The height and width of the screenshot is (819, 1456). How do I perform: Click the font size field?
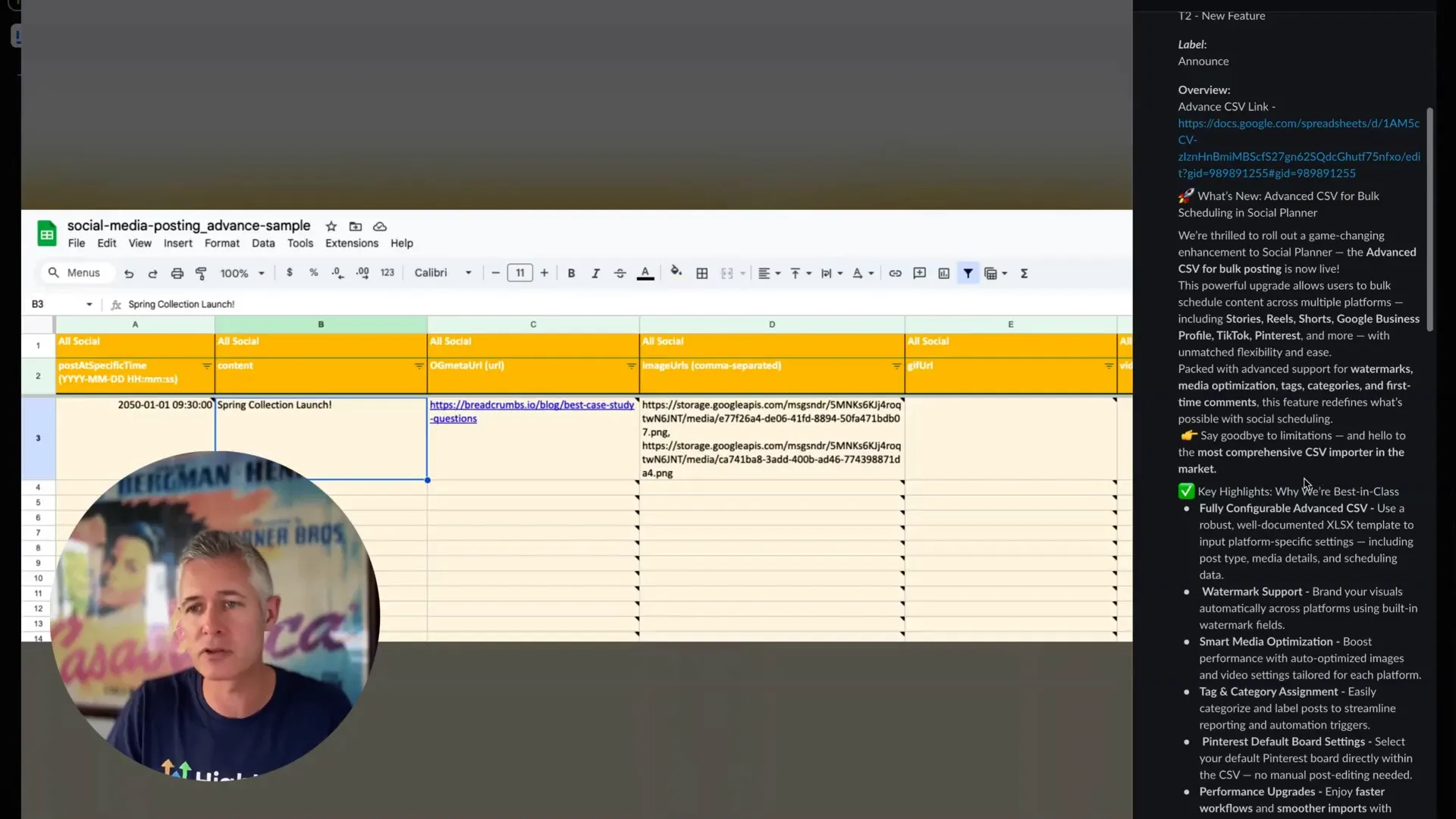[520, 273]
